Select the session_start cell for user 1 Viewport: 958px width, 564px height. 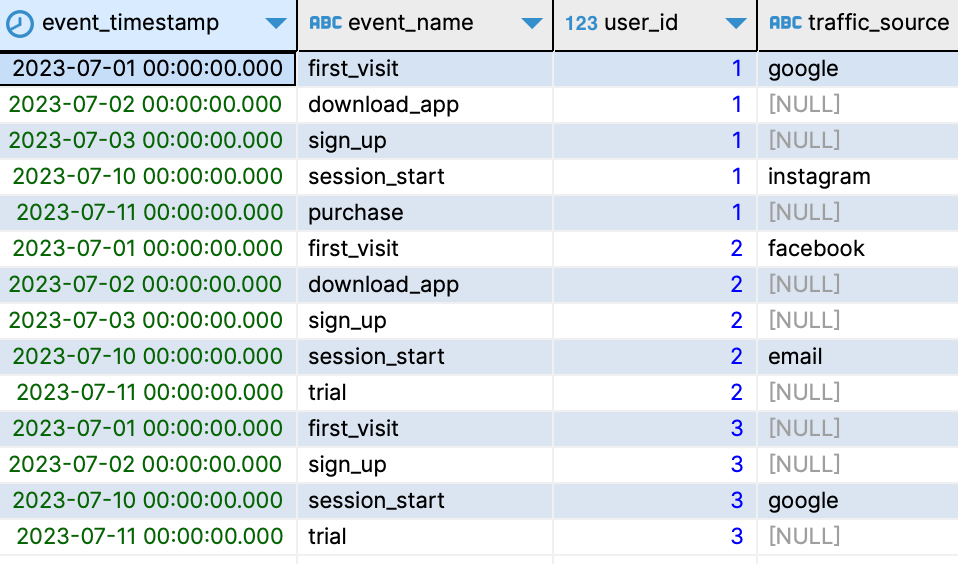[x=425, y=177]
